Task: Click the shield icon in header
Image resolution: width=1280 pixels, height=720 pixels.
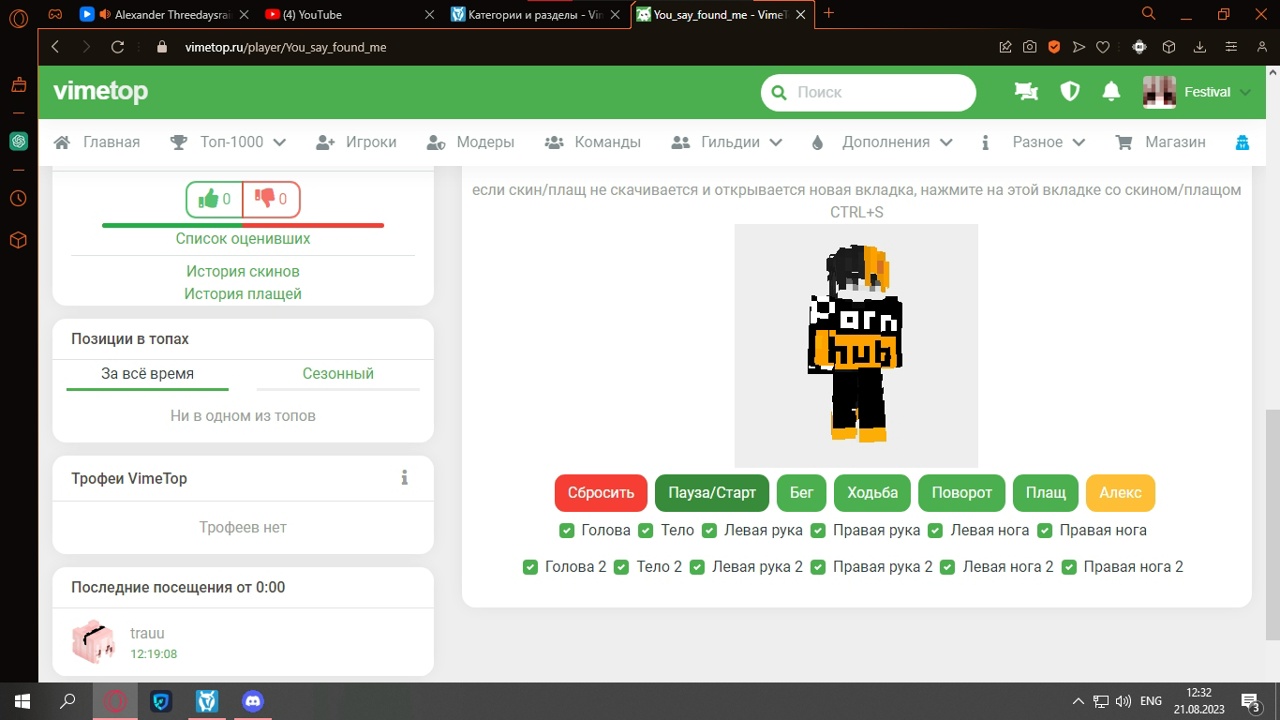Action: pyautogui.click(x=1070, y=92)
